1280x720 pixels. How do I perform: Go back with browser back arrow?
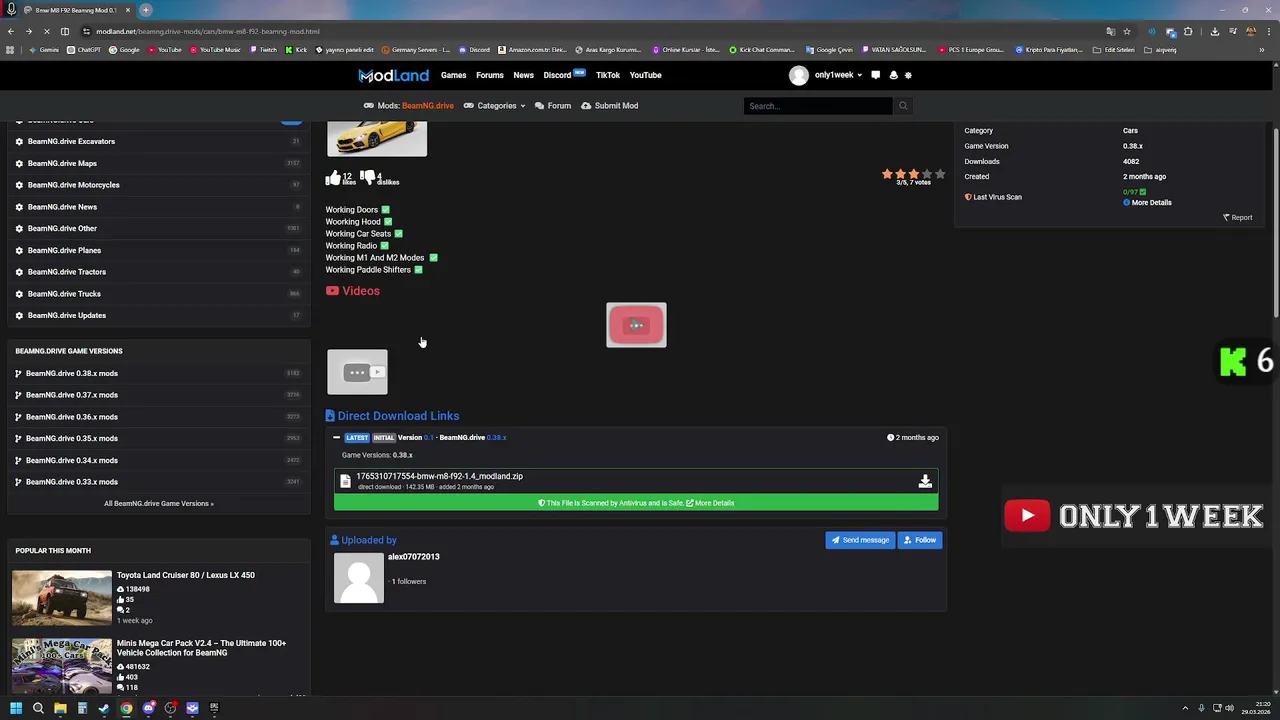[x=10, y=31]
